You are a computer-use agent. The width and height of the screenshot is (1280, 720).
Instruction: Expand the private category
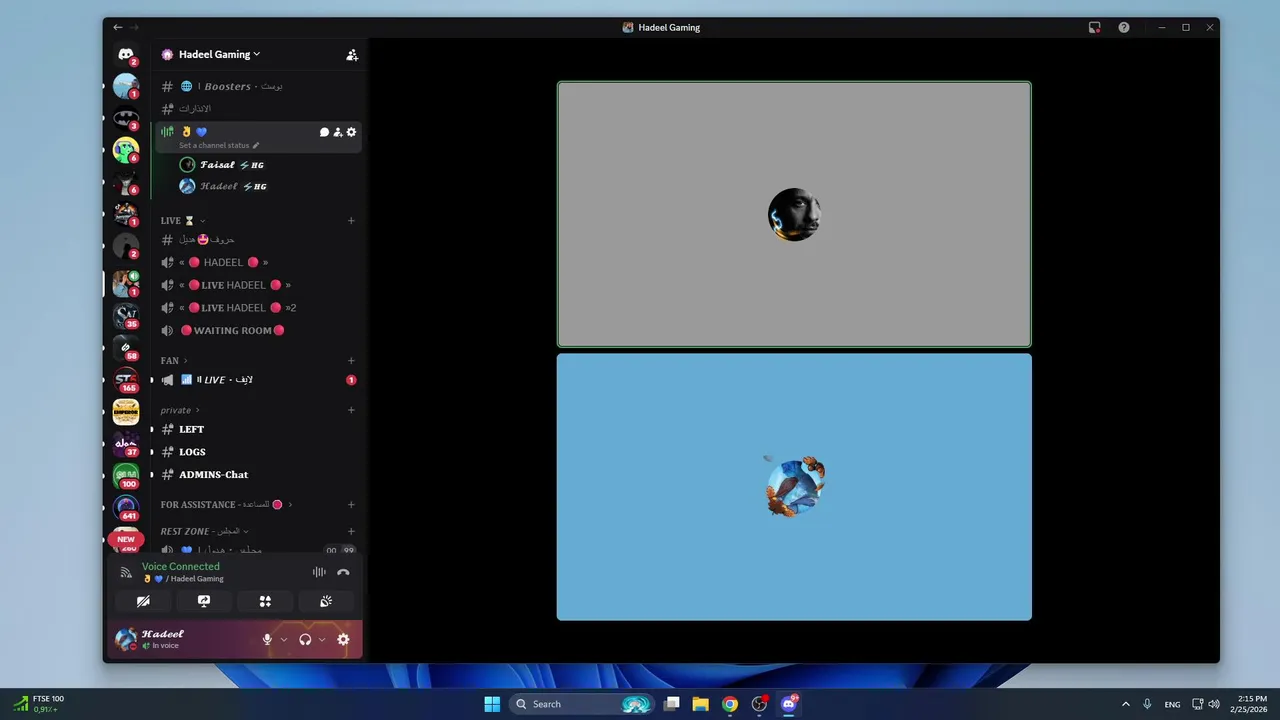pos(180,410)
